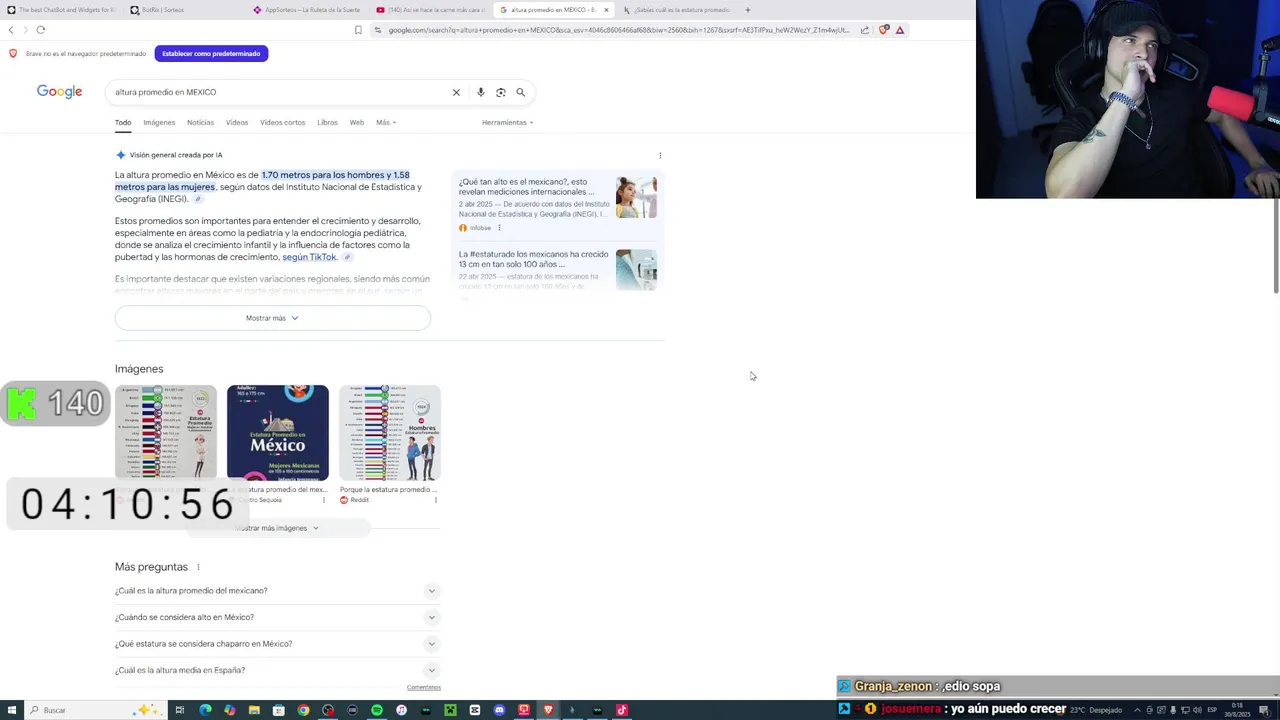The height and width of the screenshot is (720, 1280).
Task: Open the 'Más' search filter dropdown
Action: tap(386, 122)
